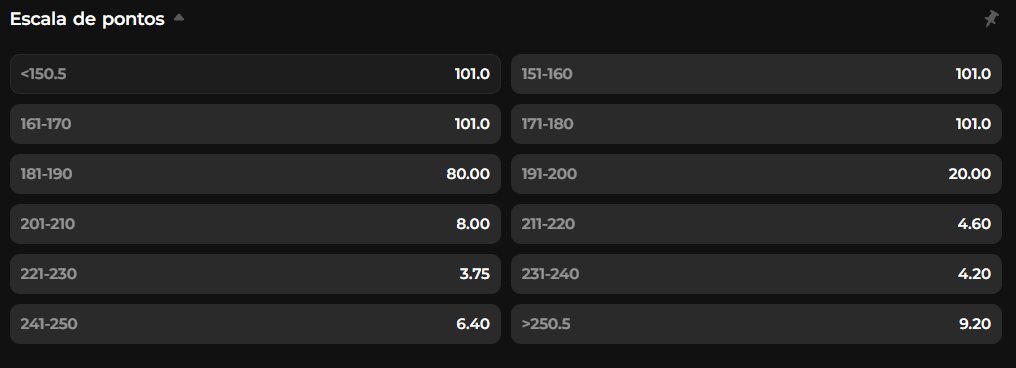Select 201-210 odds of 8.00

pyautogui.click(x=255, y=224)
